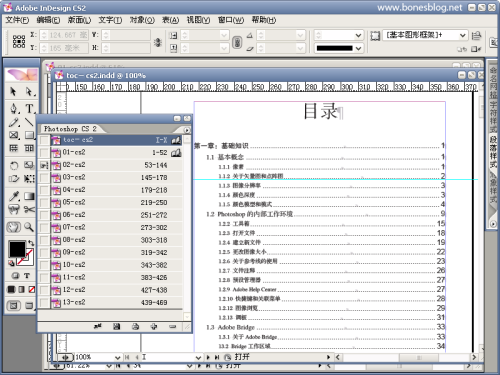Screen dimensions: 500x375
Task: Go to first page in toc-cs2 window
Action: [127, 357]
